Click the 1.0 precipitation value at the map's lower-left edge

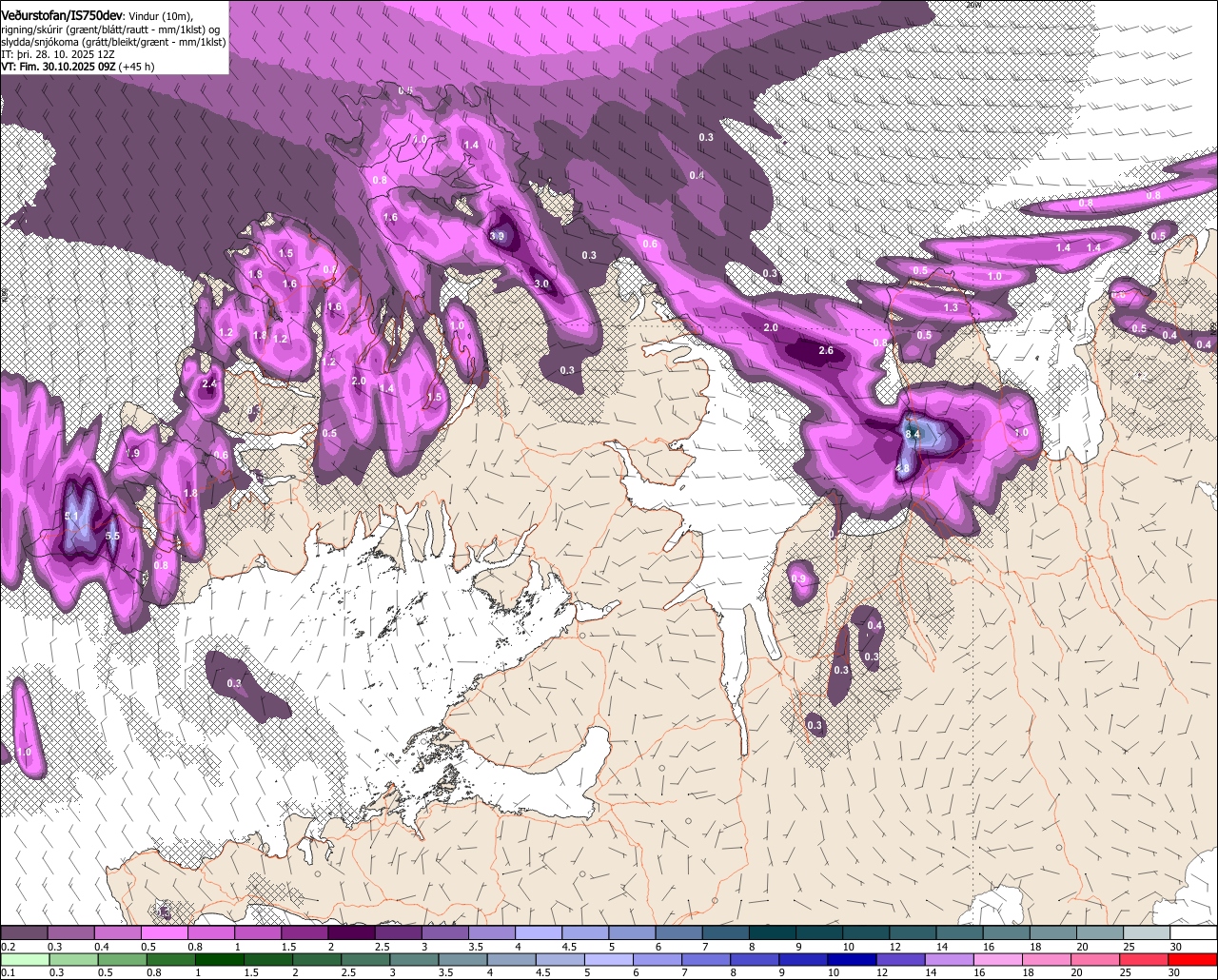24,752
